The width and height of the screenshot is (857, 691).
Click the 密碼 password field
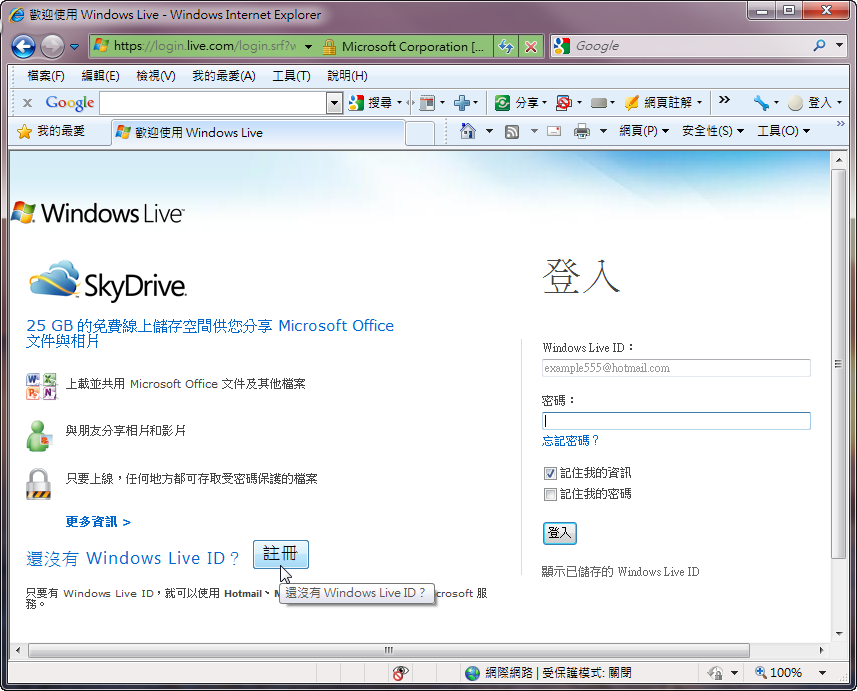(x=676, y=421)
